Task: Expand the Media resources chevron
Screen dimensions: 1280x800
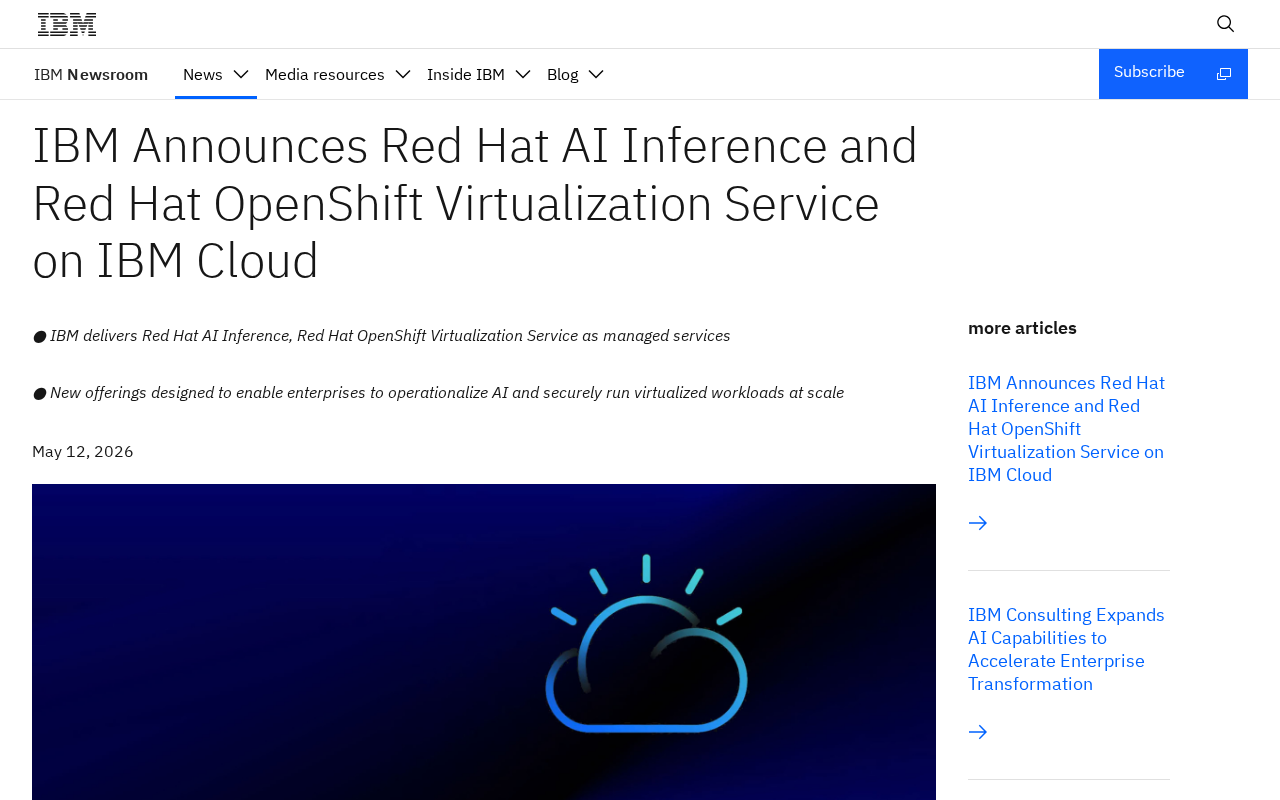Action: tap(403, 74)
